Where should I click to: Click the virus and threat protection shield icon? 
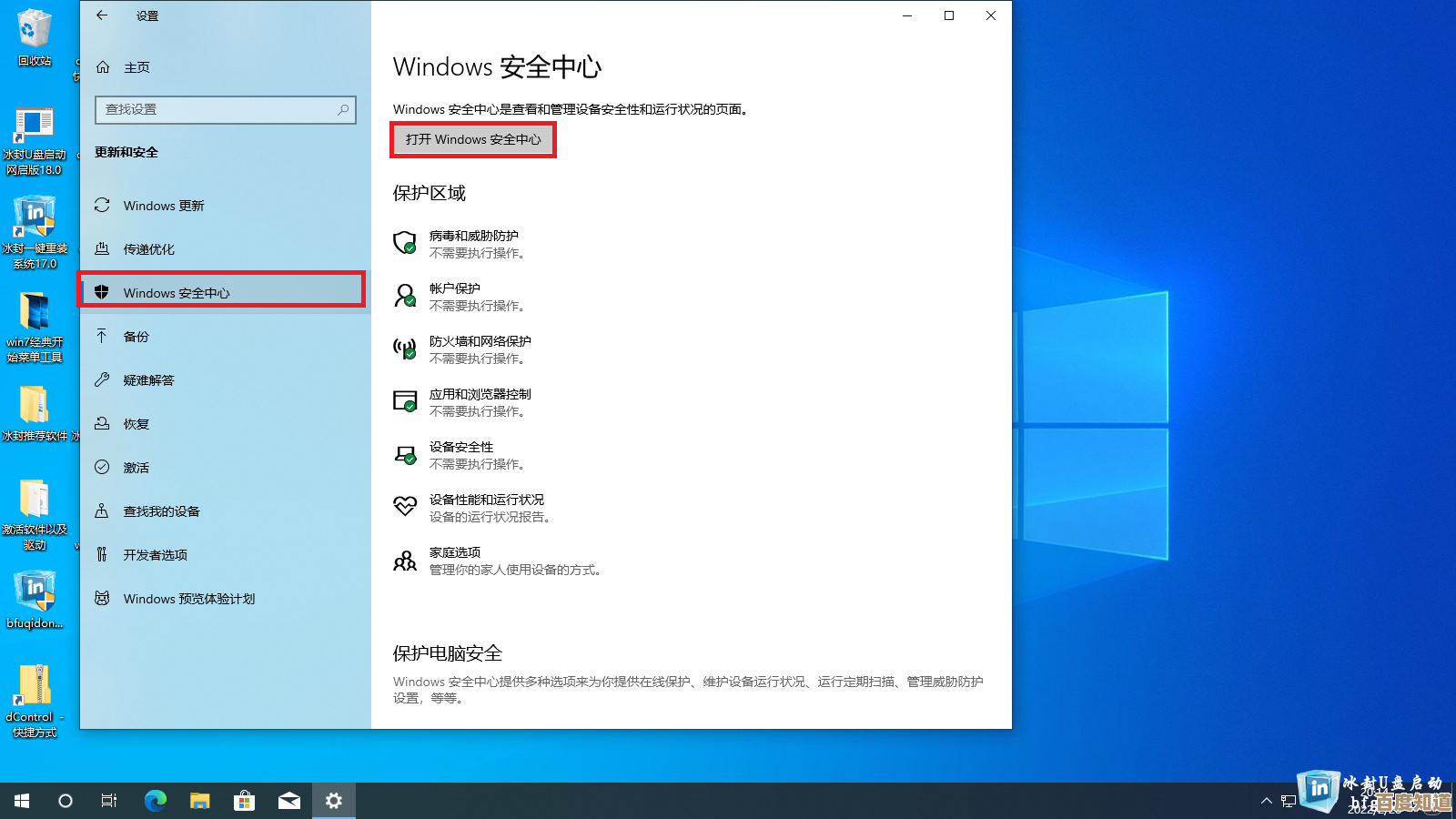point(405,243)
